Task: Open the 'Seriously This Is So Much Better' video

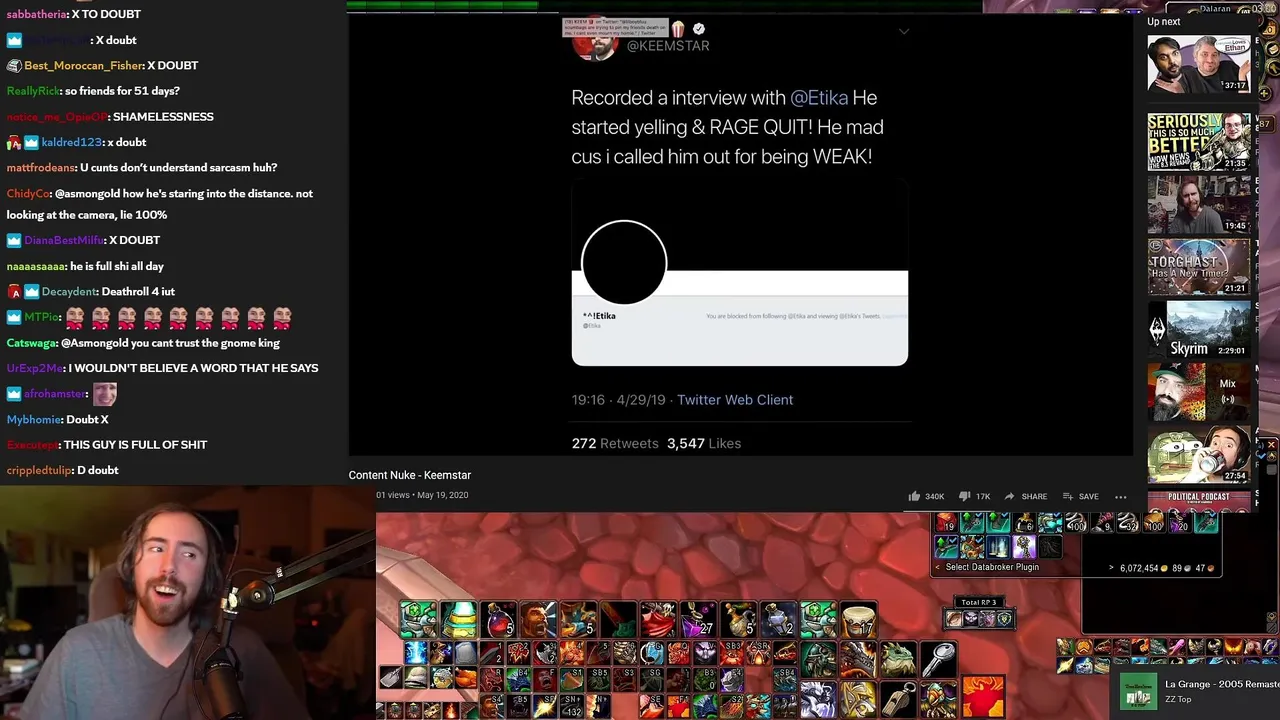Action: pos(1198,141)
